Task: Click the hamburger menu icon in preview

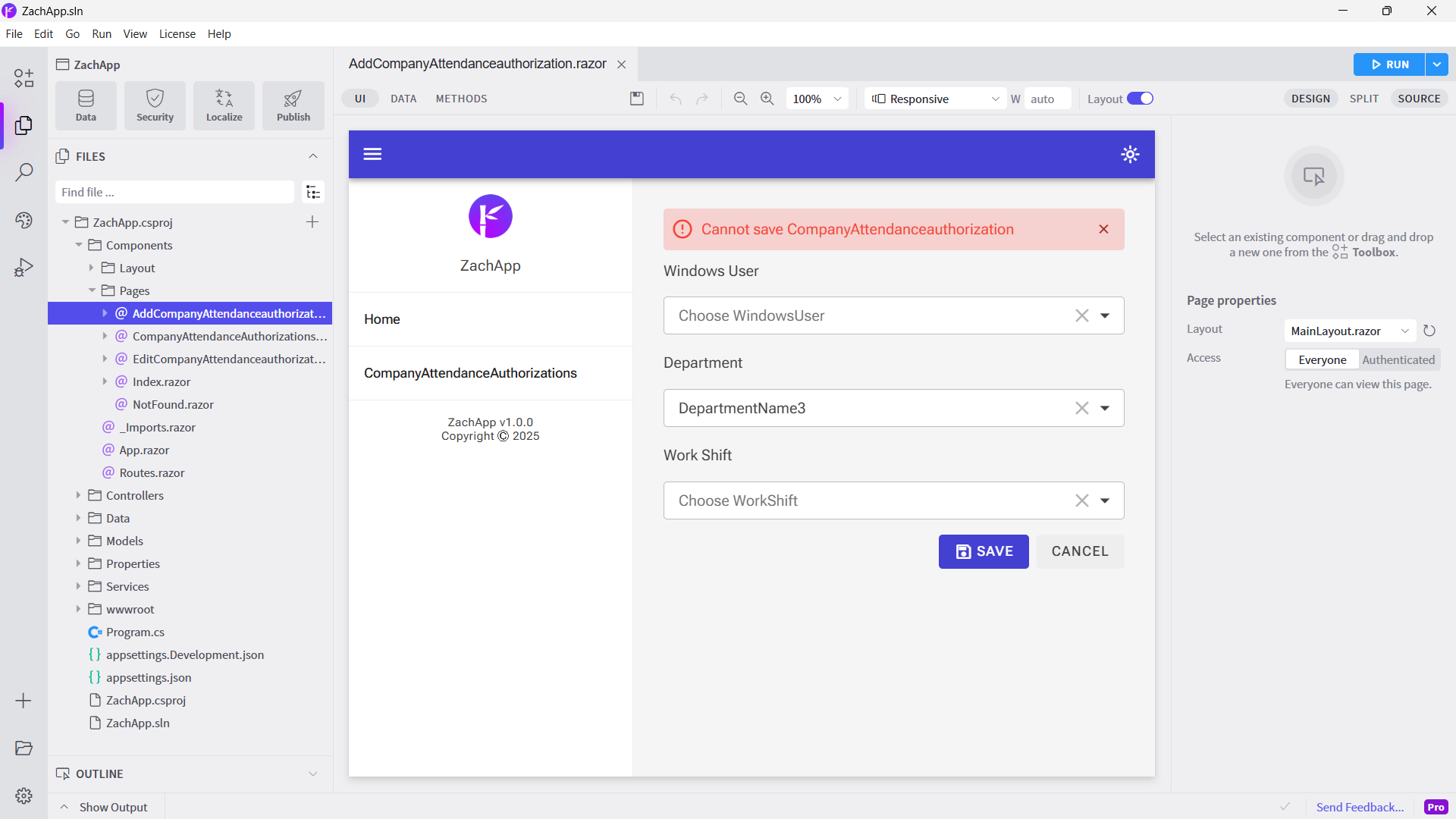Action: [x=372, y=155]
